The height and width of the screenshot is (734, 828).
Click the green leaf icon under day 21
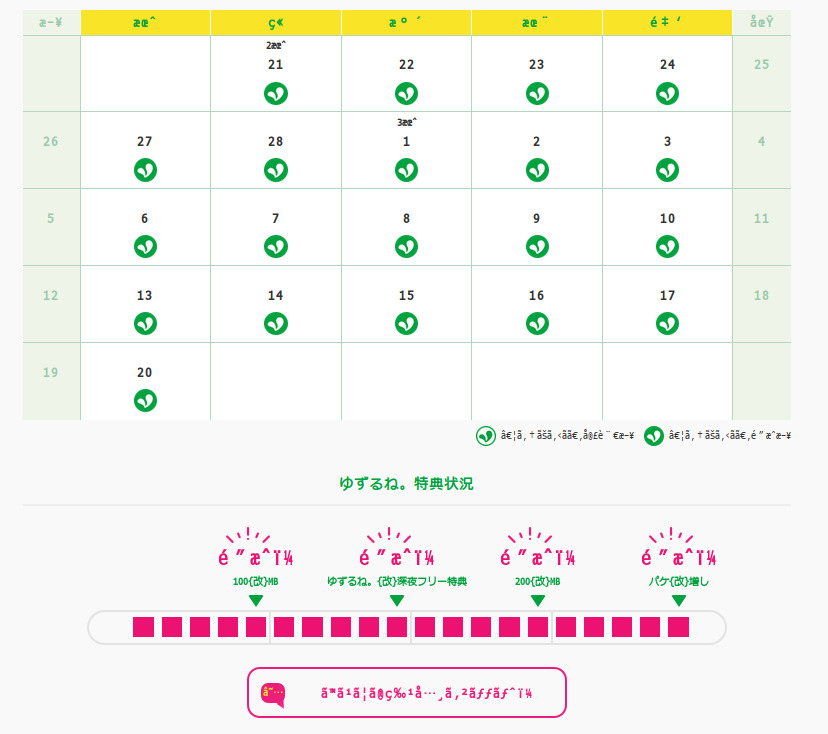[276, 93]
